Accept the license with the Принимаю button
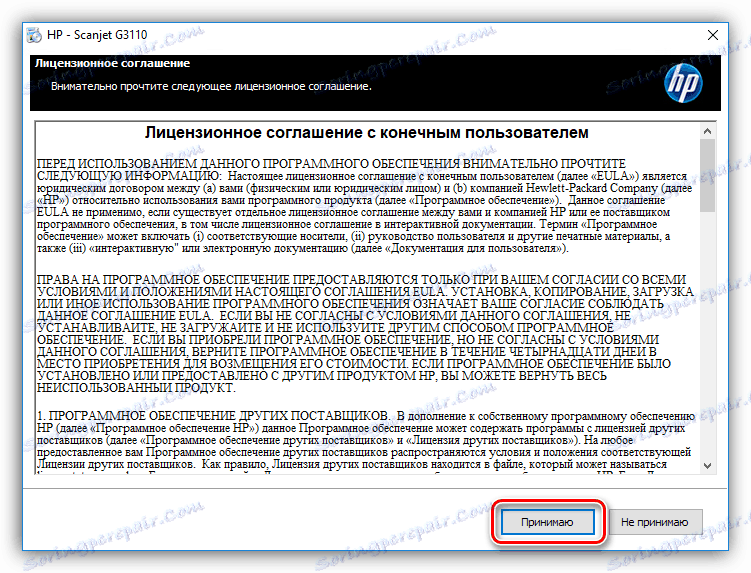This screenshot has width=751, height=573. [x=547, y=522]
